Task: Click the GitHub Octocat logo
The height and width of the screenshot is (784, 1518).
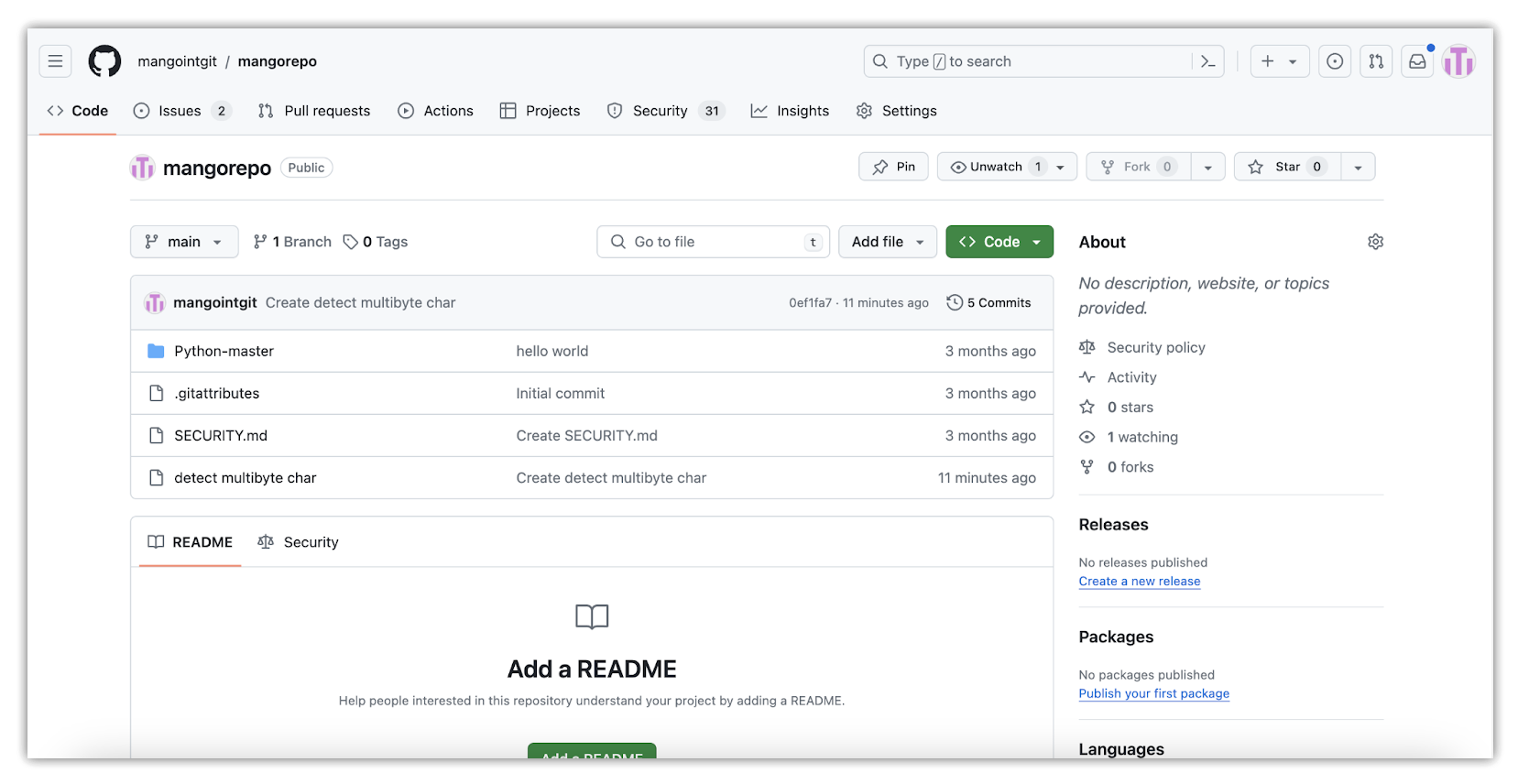Action: [x=104, y=61]
